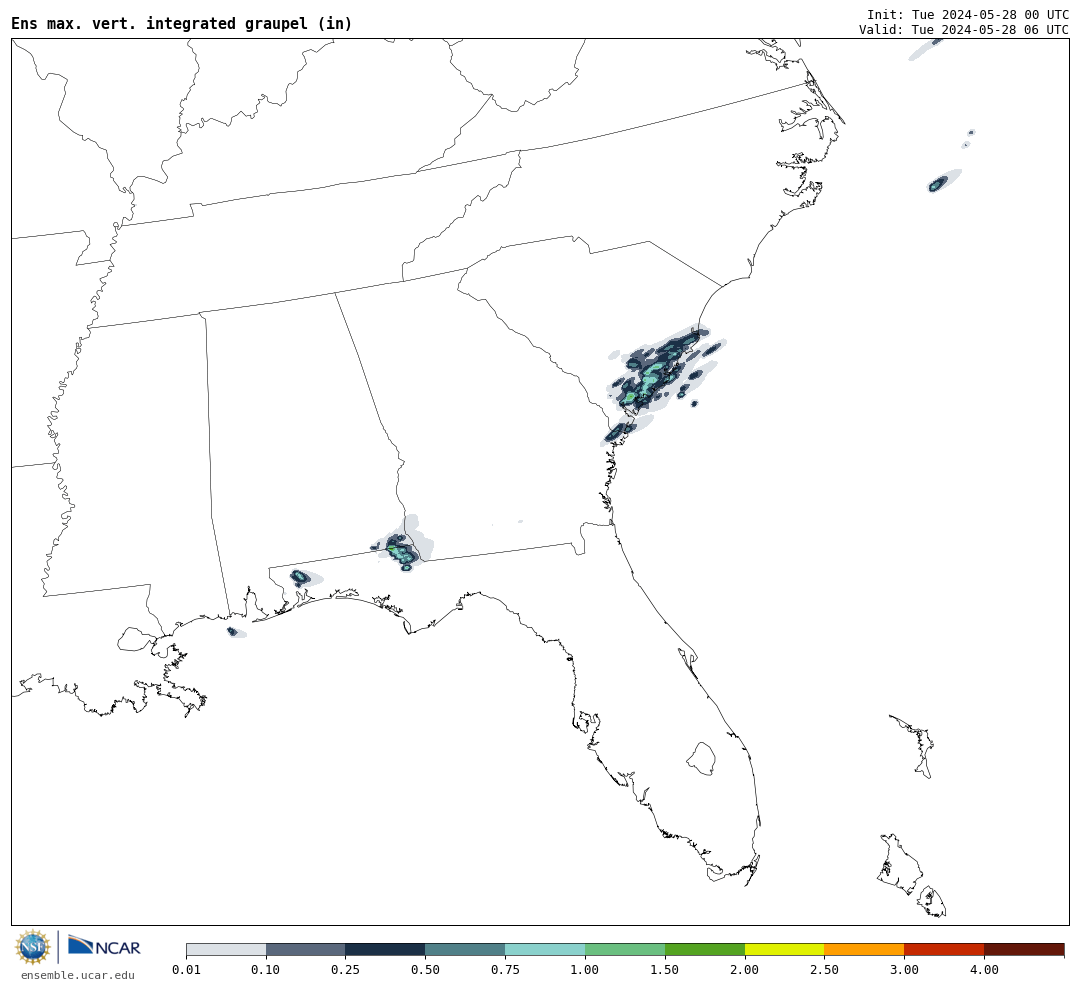The height and width of the screenshot is (988, 1080).
Task: Click the 2.50 colorbar label
Action: coord(824,970)
